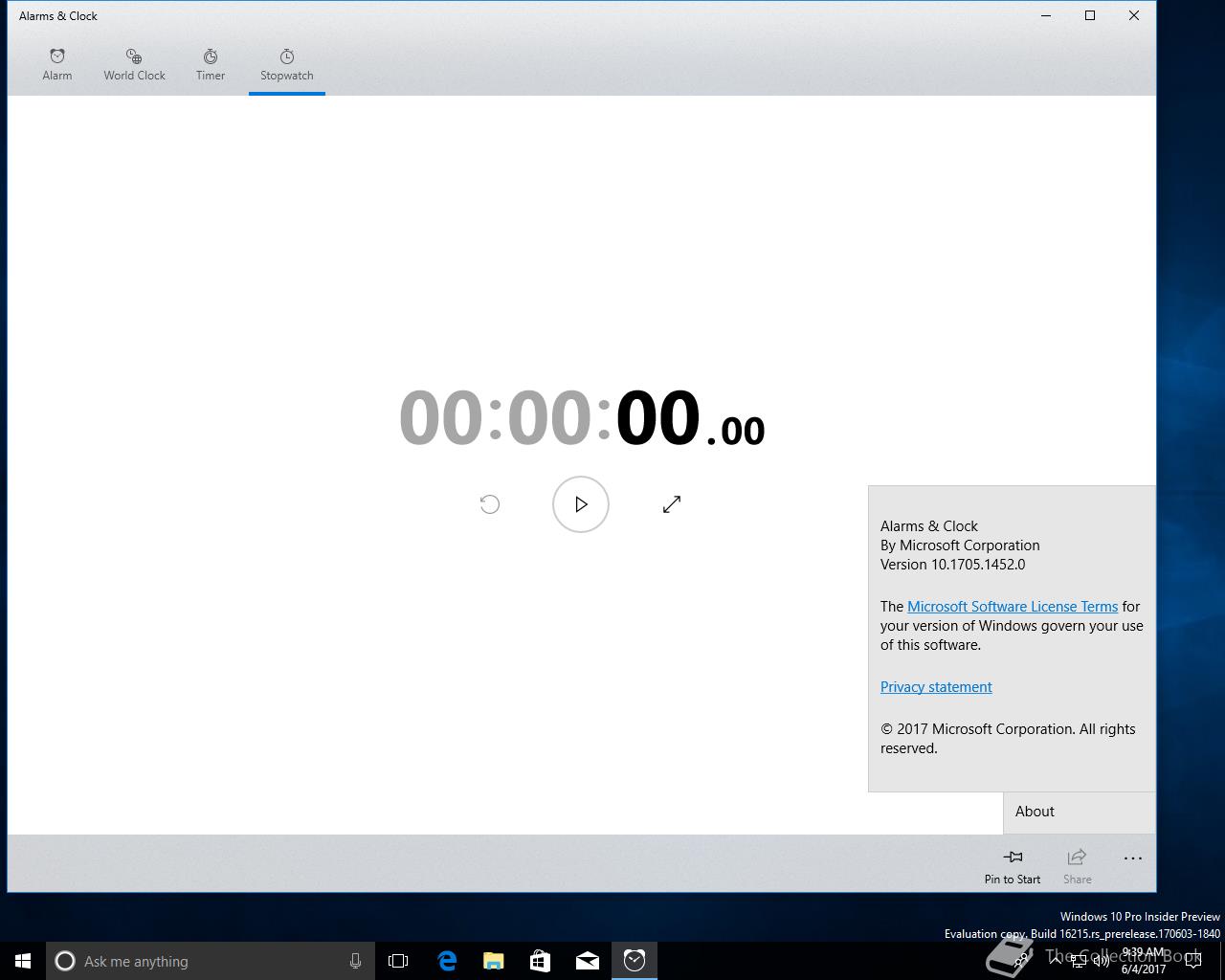Maximize the Alarms & Clock window
Image resolution: width=1225 pixels, height=980 pixels.
click(x=1090, y=15)
